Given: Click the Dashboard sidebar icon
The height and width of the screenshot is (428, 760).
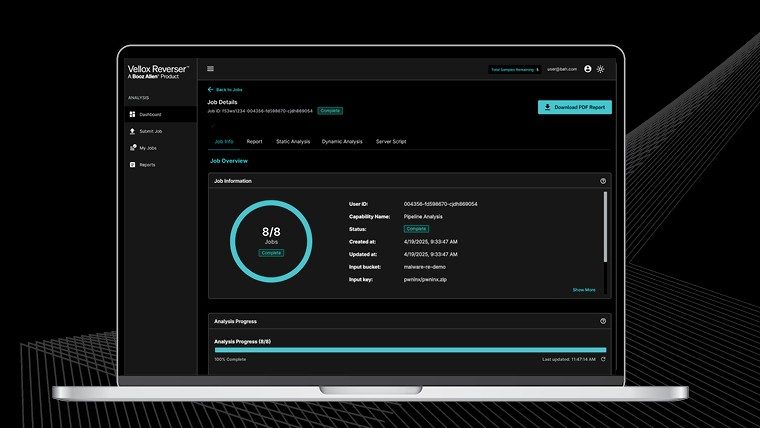Looking at the screenshot, I should click(133, 115).
